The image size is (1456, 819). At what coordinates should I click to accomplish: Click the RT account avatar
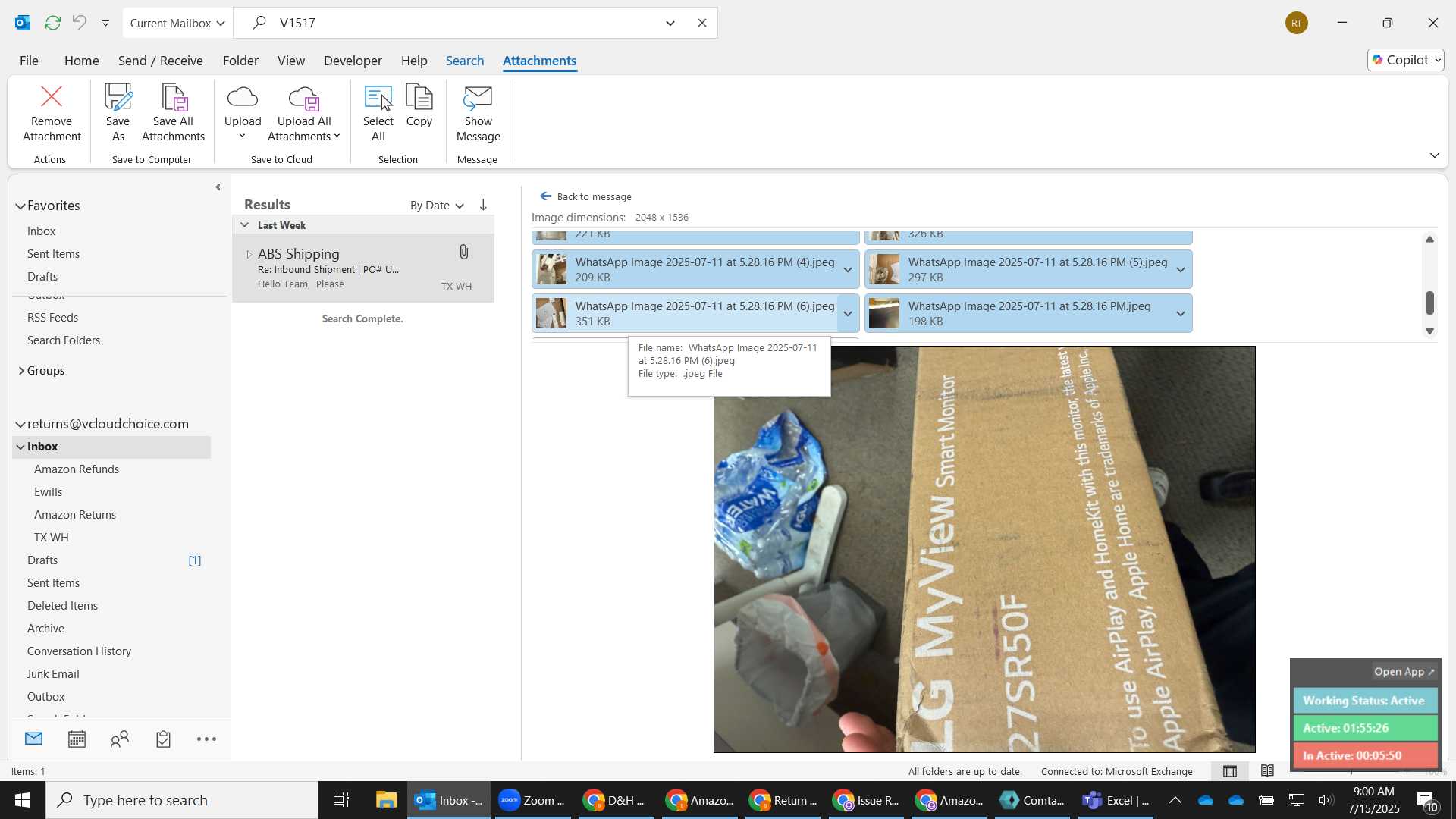tap(1297, 23)
